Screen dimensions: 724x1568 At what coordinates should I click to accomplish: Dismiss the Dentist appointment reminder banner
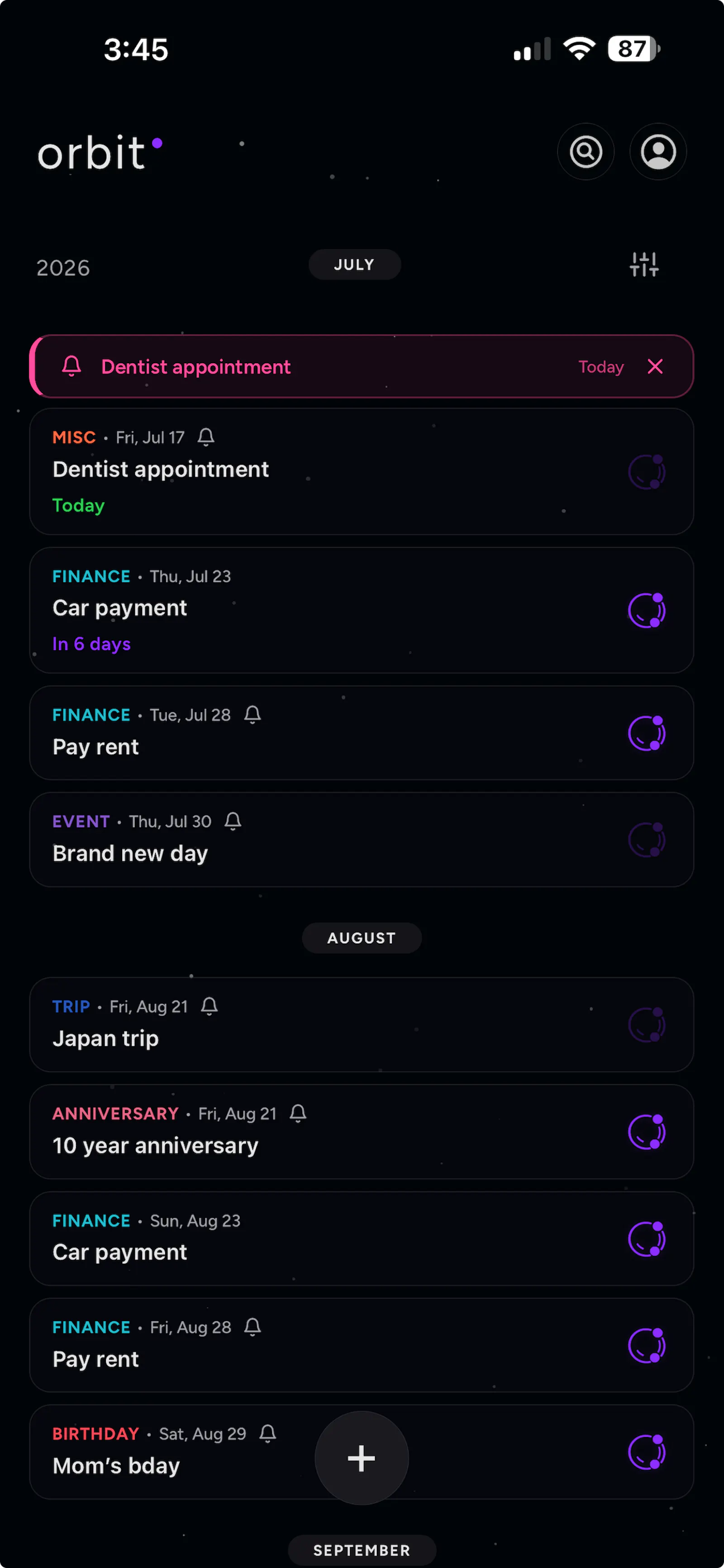(x=655, y=366)
